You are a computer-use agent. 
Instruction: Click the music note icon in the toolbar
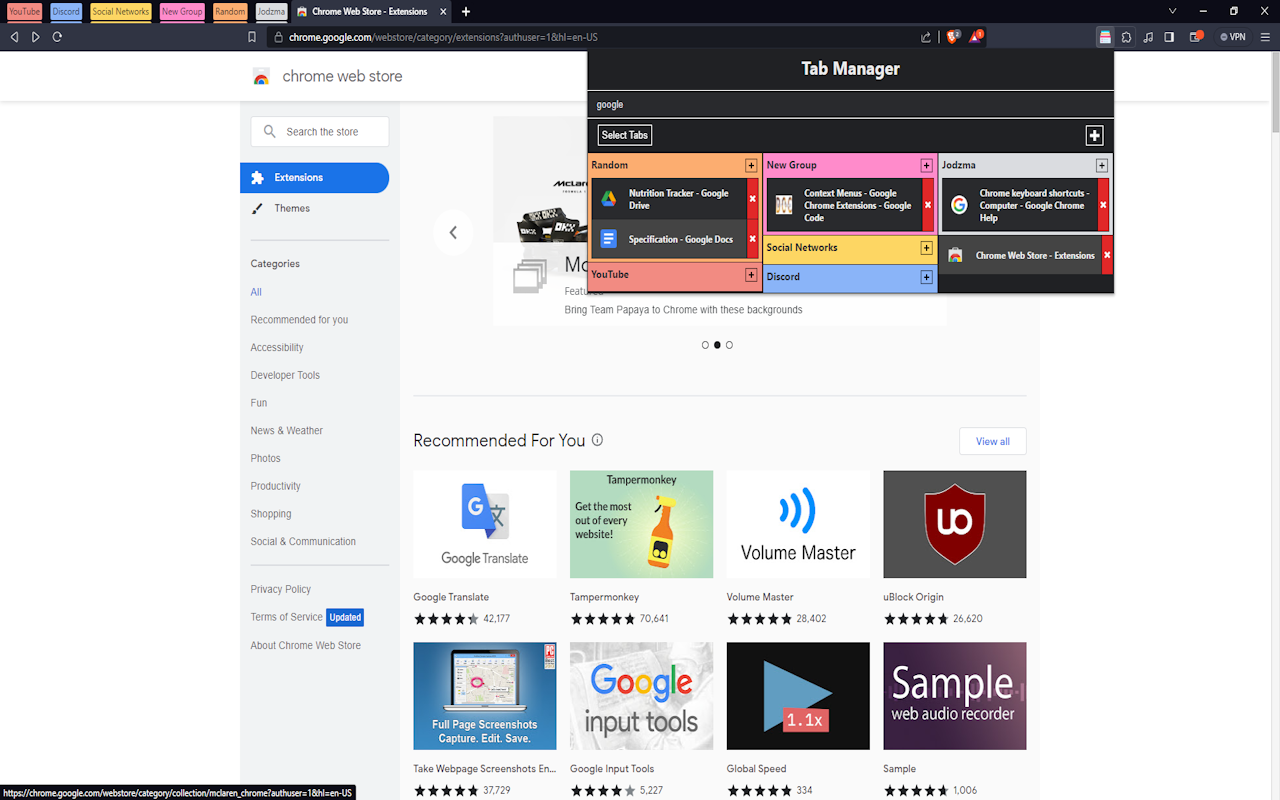[1148, 36]
